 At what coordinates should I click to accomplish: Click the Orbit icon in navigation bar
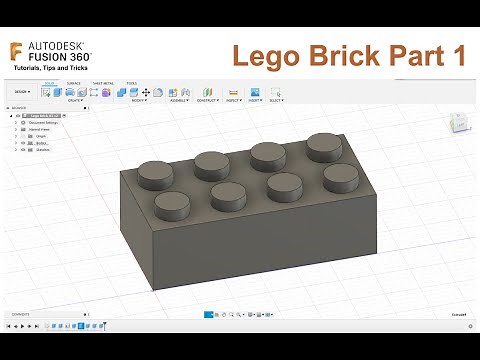click(209, 314)
